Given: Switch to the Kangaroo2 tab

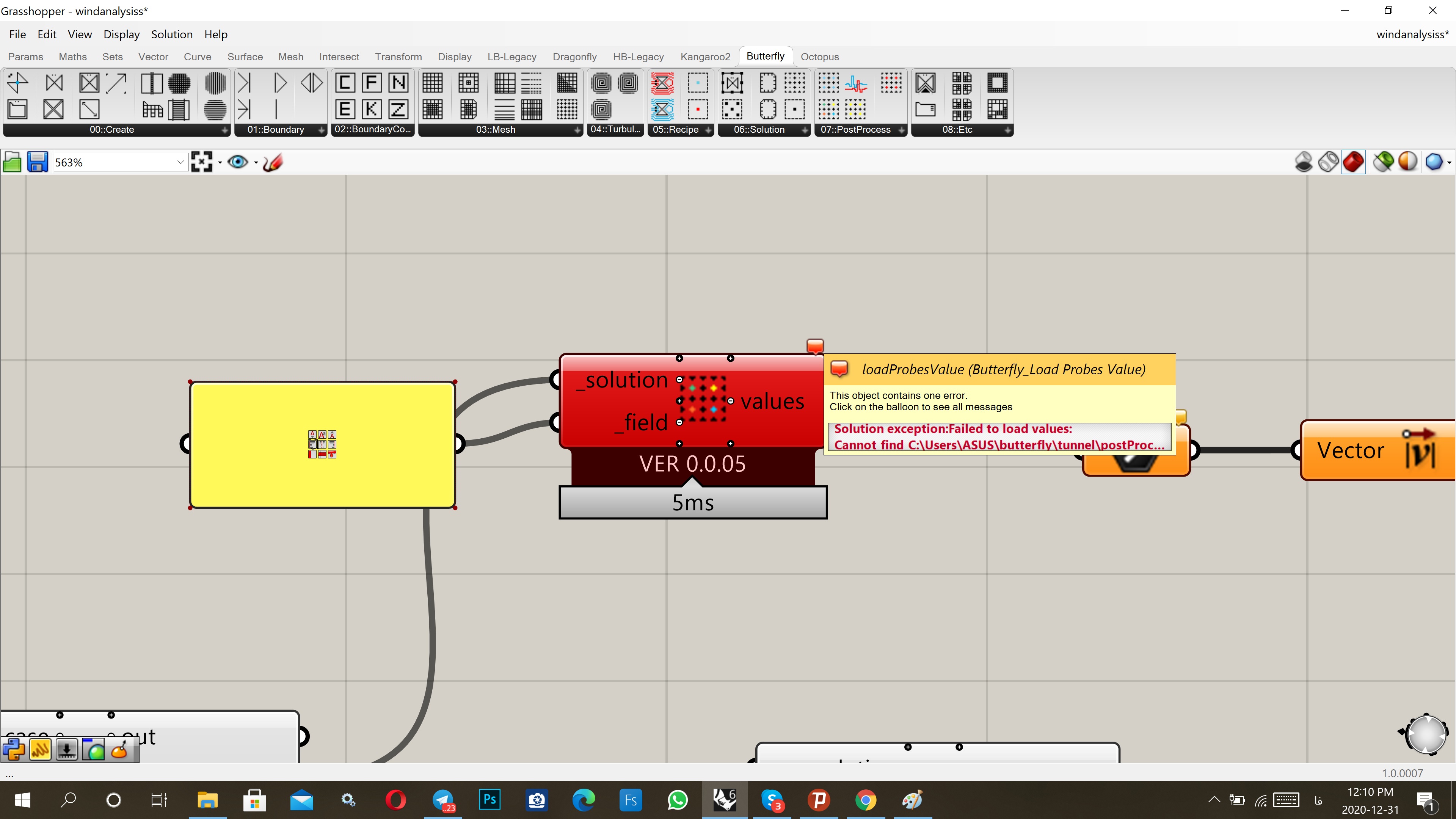Looking at the screenshot, I should click(705, 56).
